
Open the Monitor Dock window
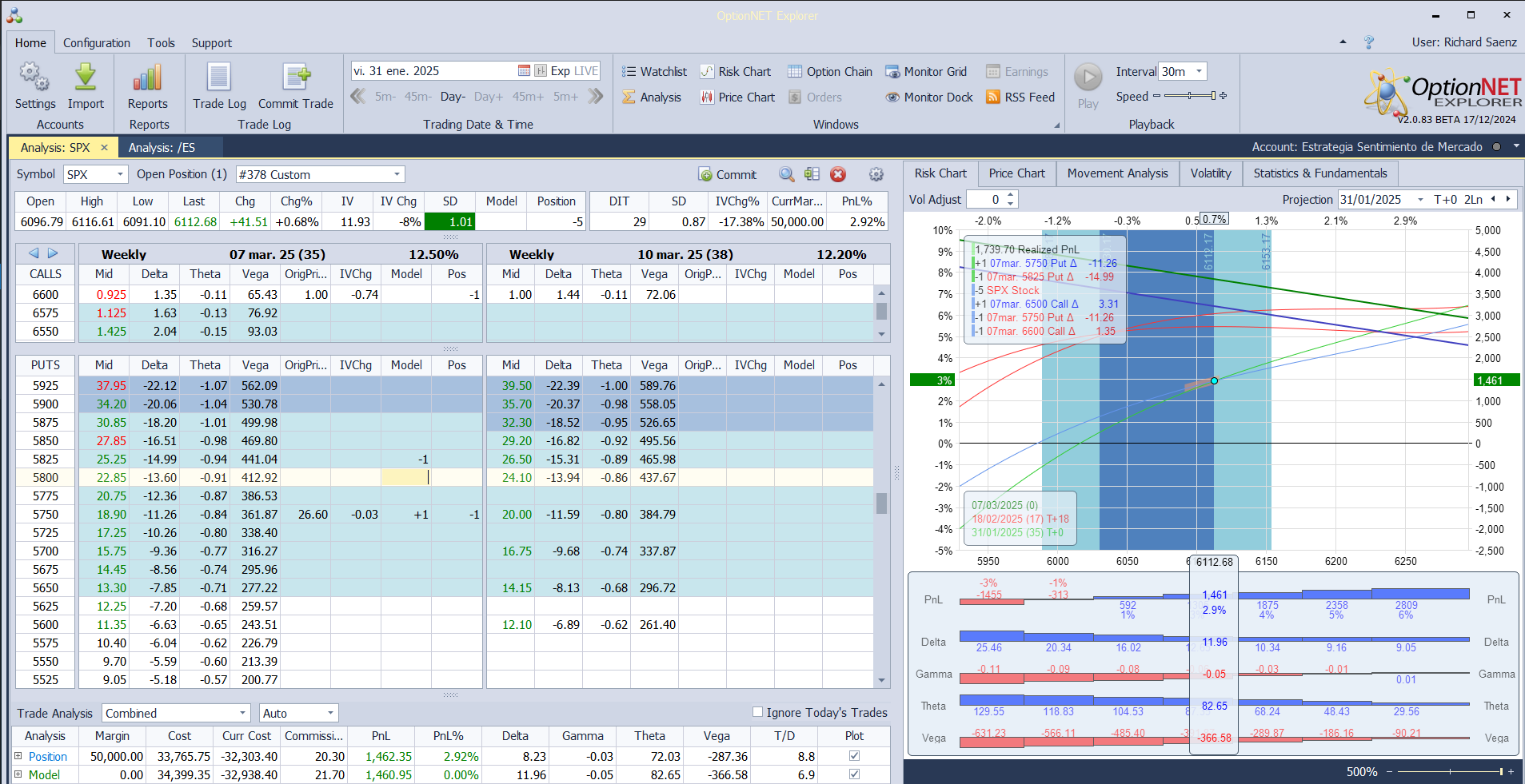[x=929, y=98]
